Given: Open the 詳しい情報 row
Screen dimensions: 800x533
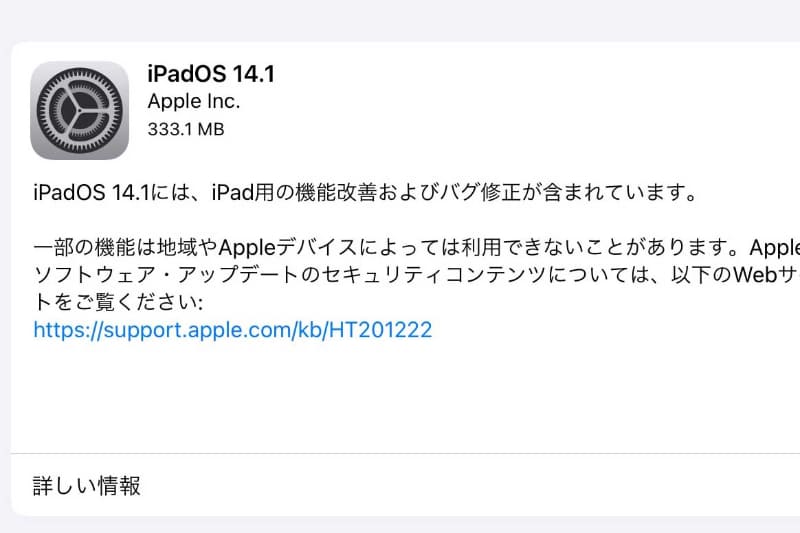Looking at the screenshot, I should pos(406,485).
